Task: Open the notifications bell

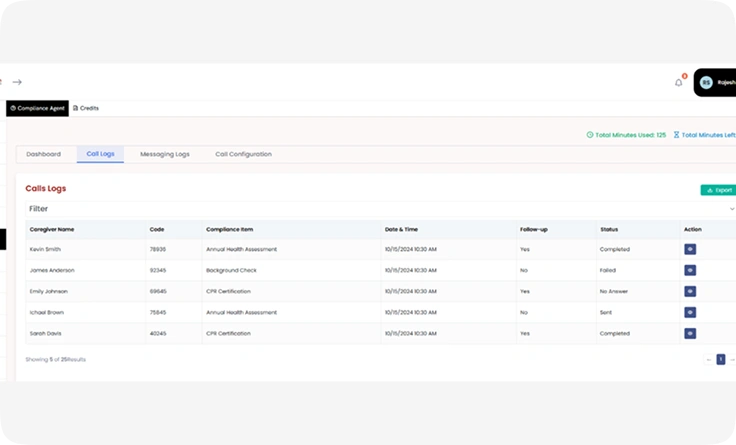Action: coord(679,83)
